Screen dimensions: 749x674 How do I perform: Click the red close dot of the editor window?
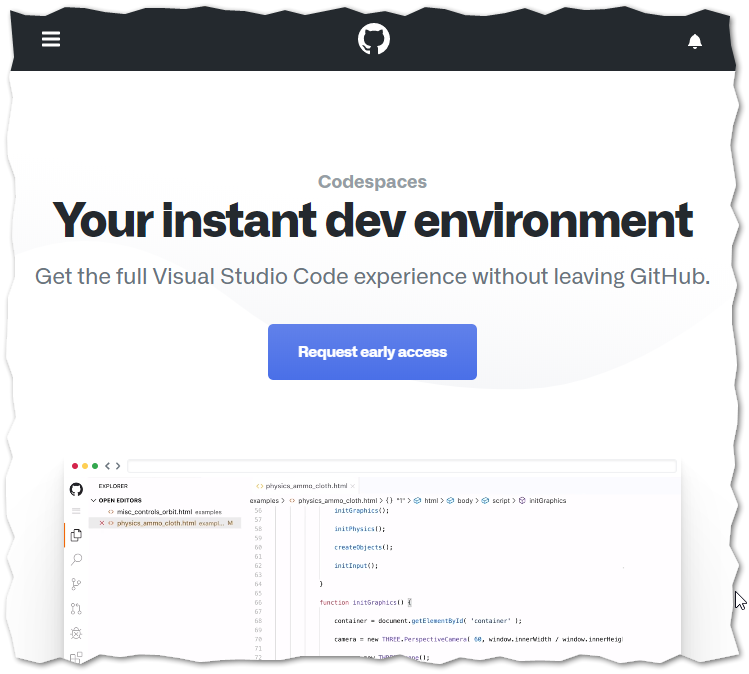point(75,466)
